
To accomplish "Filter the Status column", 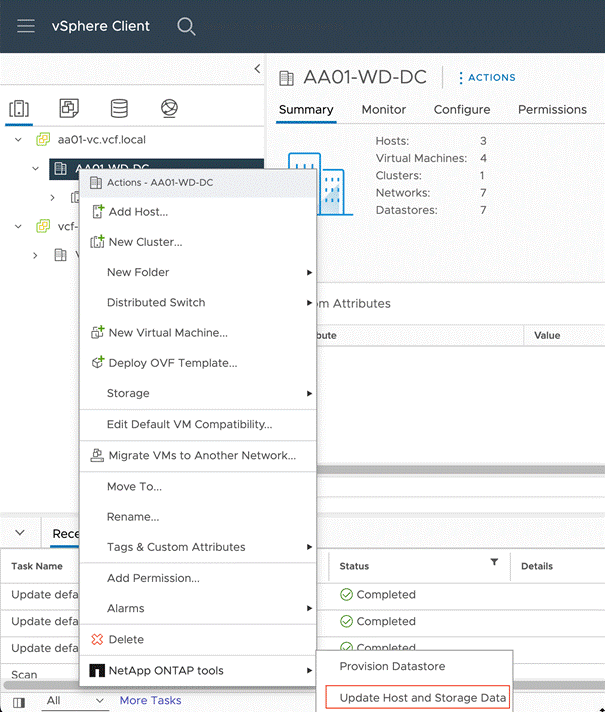I will 494,562.
